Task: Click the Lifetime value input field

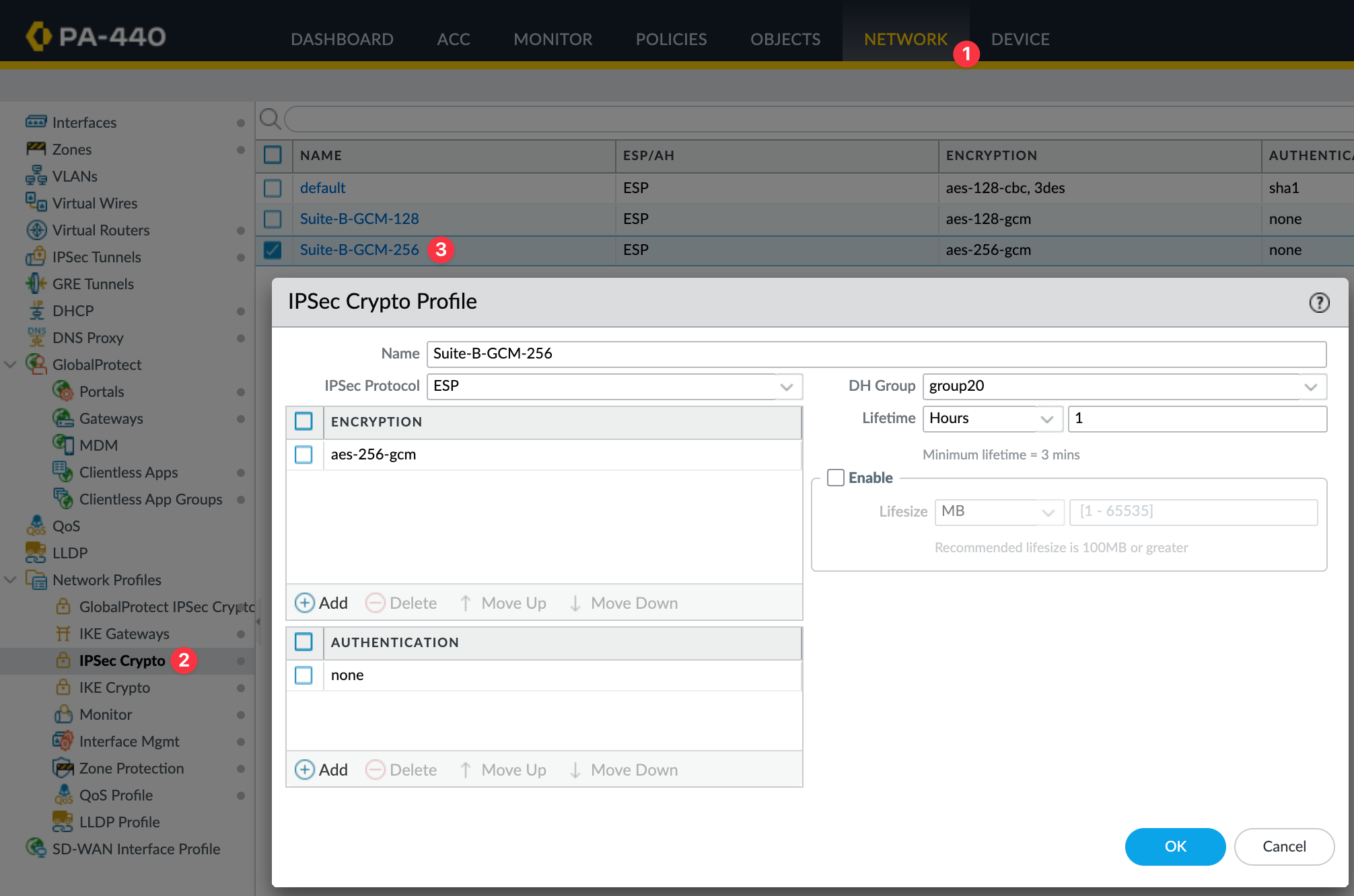Action: [1197, 418]
